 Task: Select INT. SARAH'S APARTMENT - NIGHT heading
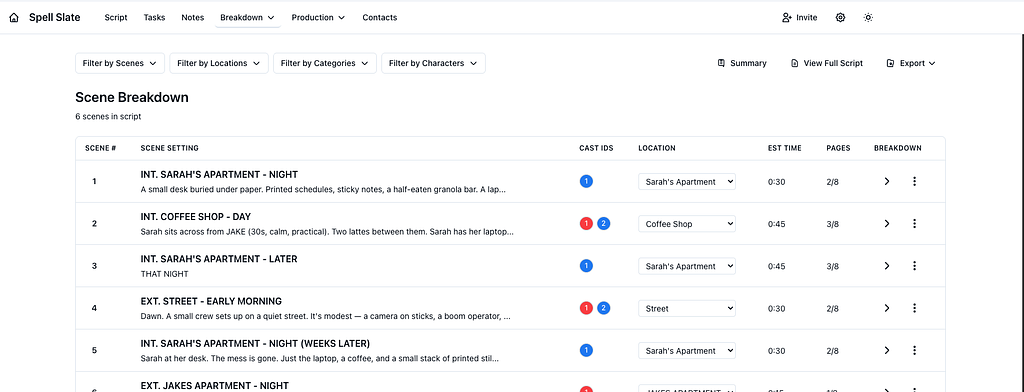point(219,174)
